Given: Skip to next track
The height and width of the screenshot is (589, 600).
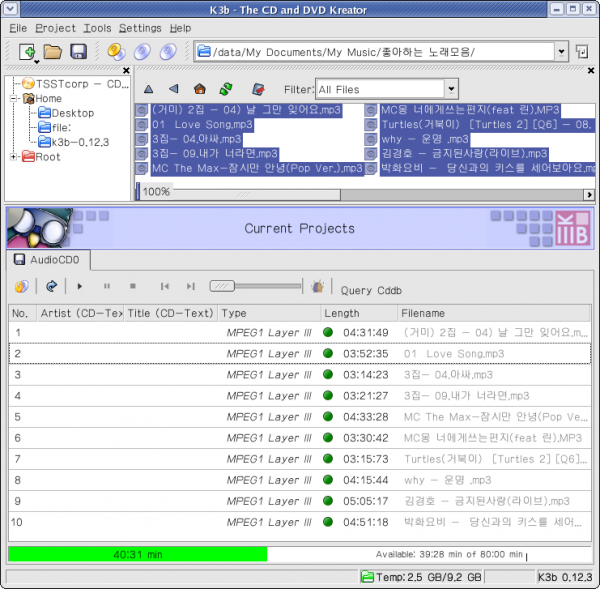Looking at the screenshot, I should 191,286.
